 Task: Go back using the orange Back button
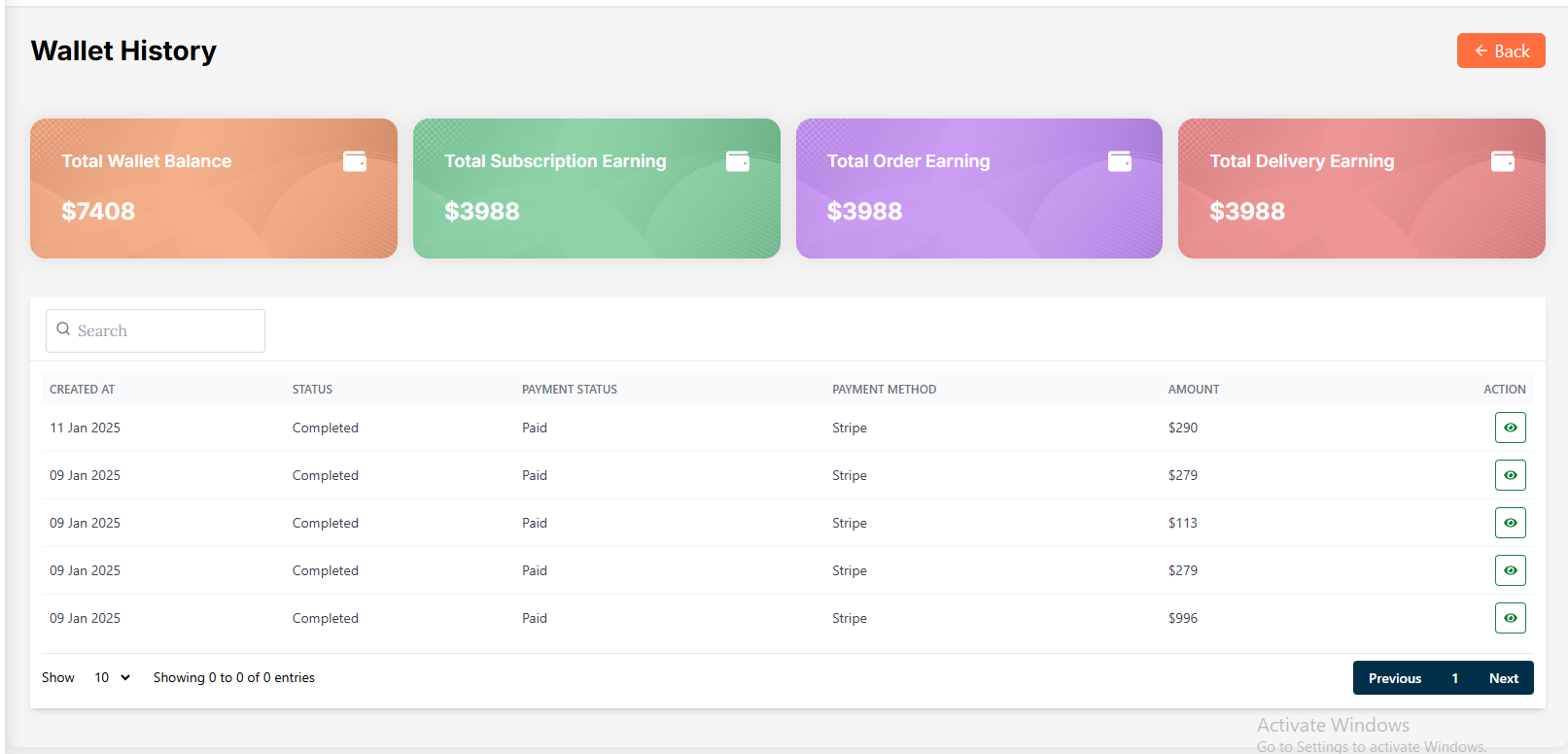pyautogui.click(x=1500, y=51)
